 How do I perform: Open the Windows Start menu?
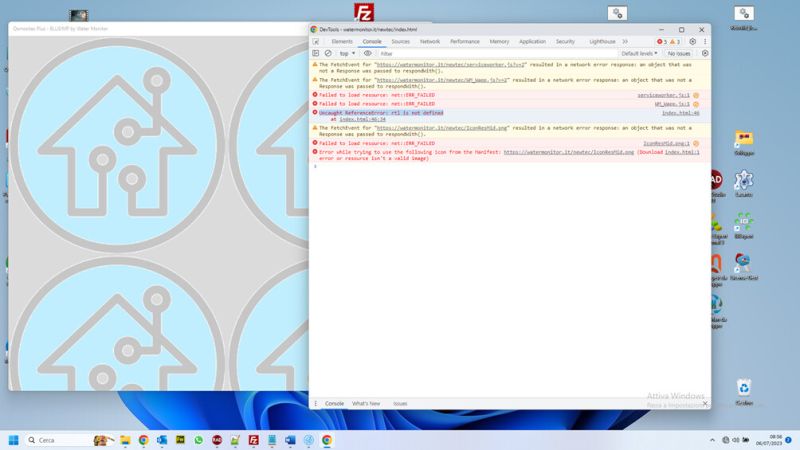coord(14,440)
